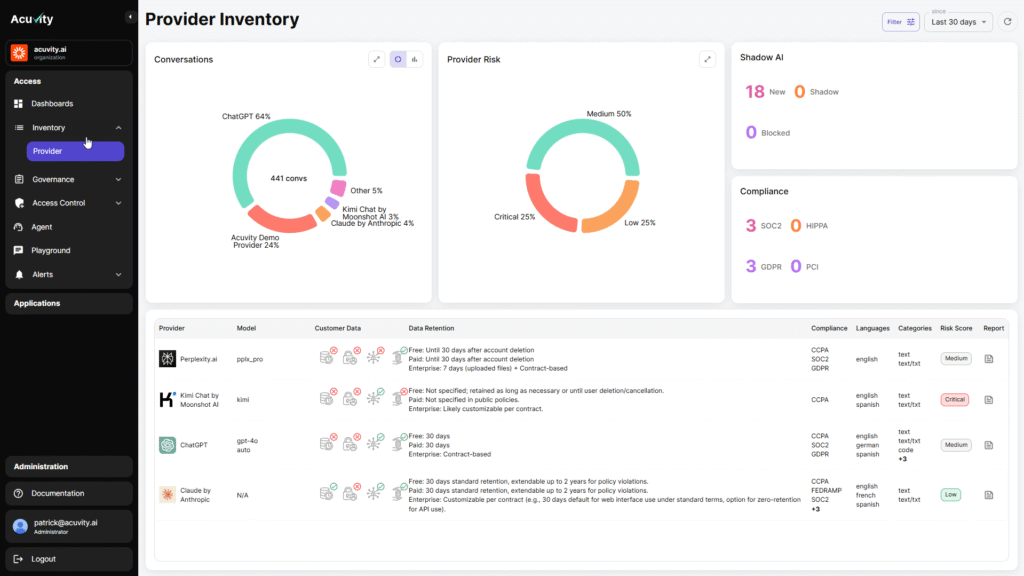
Task: Open the Kimi Chat report document
Action: click(x=989, y=400)
